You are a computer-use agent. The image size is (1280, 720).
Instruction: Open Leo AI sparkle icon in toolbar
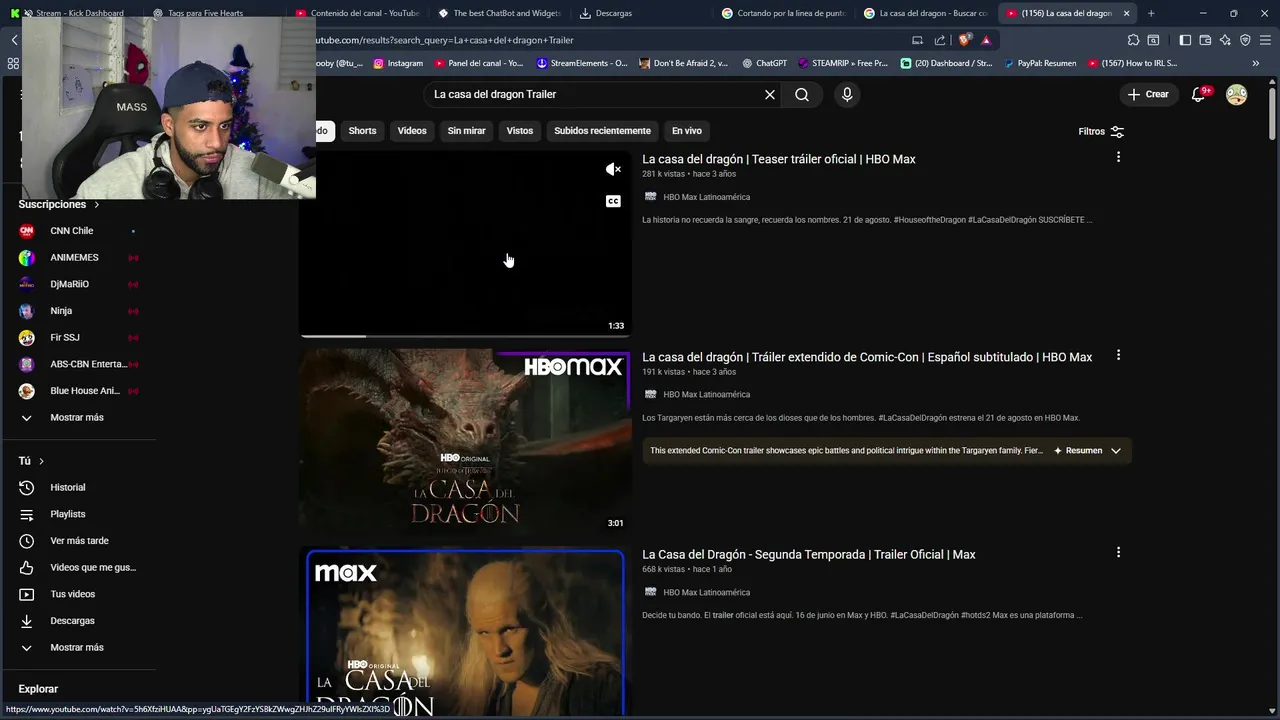[1225, 40]
